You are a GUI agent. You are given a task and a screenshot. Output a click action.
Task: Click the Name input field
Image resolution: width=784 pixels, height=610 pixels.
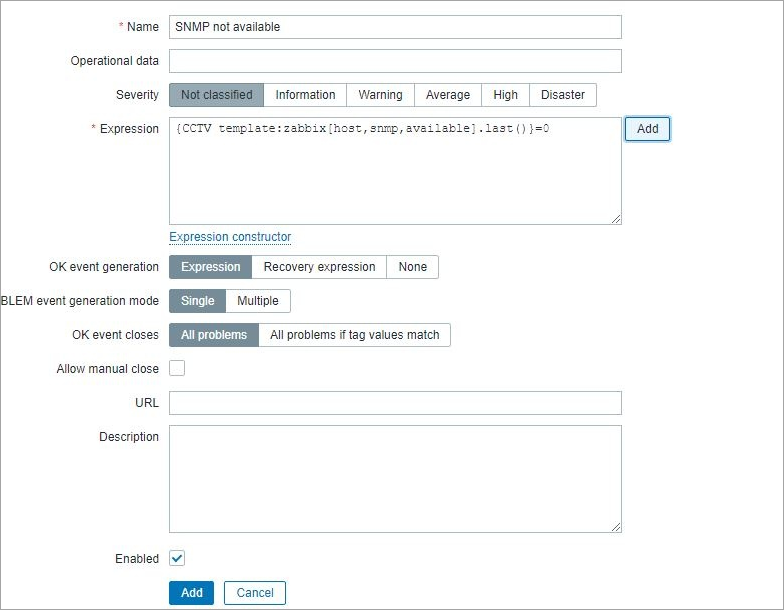point(395,27)
